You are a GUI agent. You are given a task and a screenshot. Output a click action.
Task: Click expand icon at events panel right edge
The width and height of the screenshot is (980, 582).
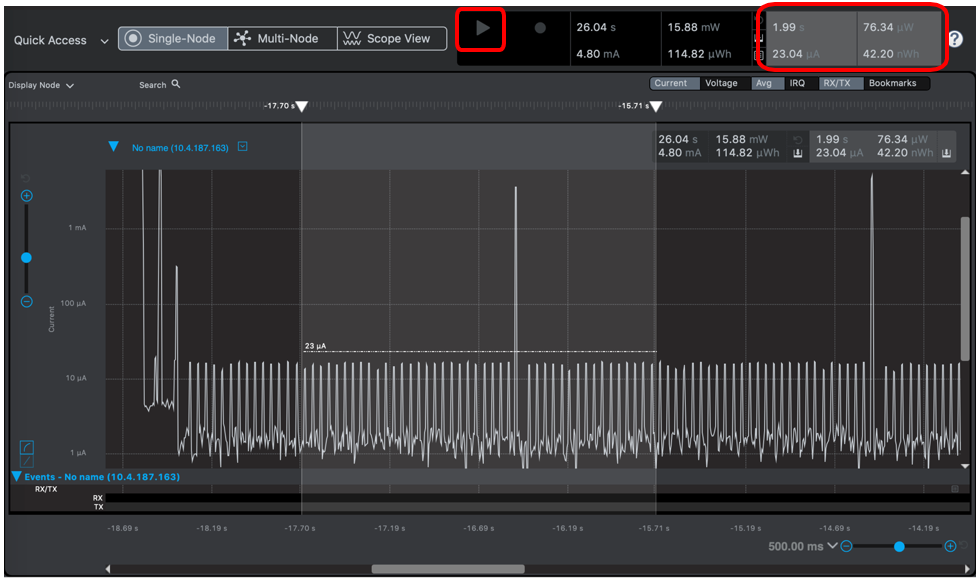(x=955, y=489)
